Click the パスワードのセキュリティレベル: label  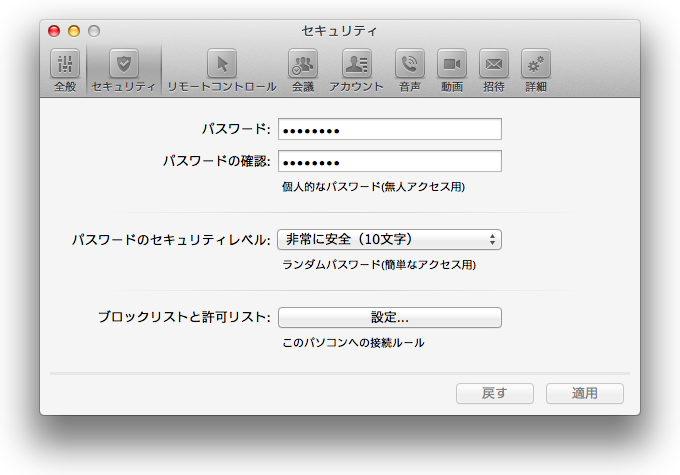[171, 240]
